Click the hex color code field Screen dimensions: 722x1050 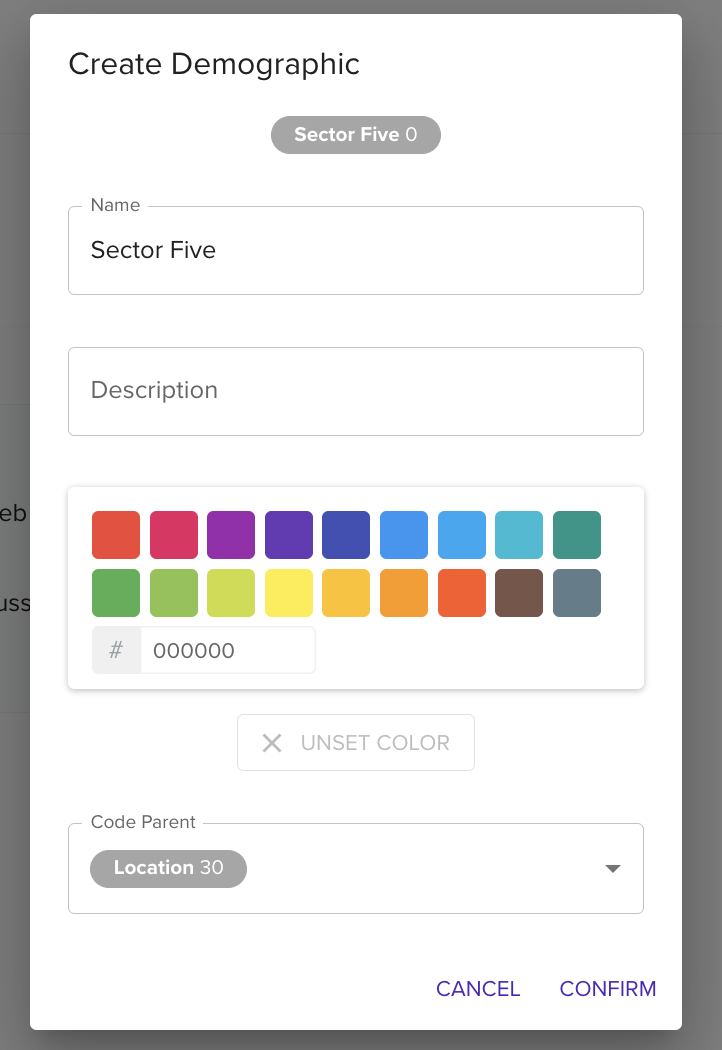coord(227,651)
